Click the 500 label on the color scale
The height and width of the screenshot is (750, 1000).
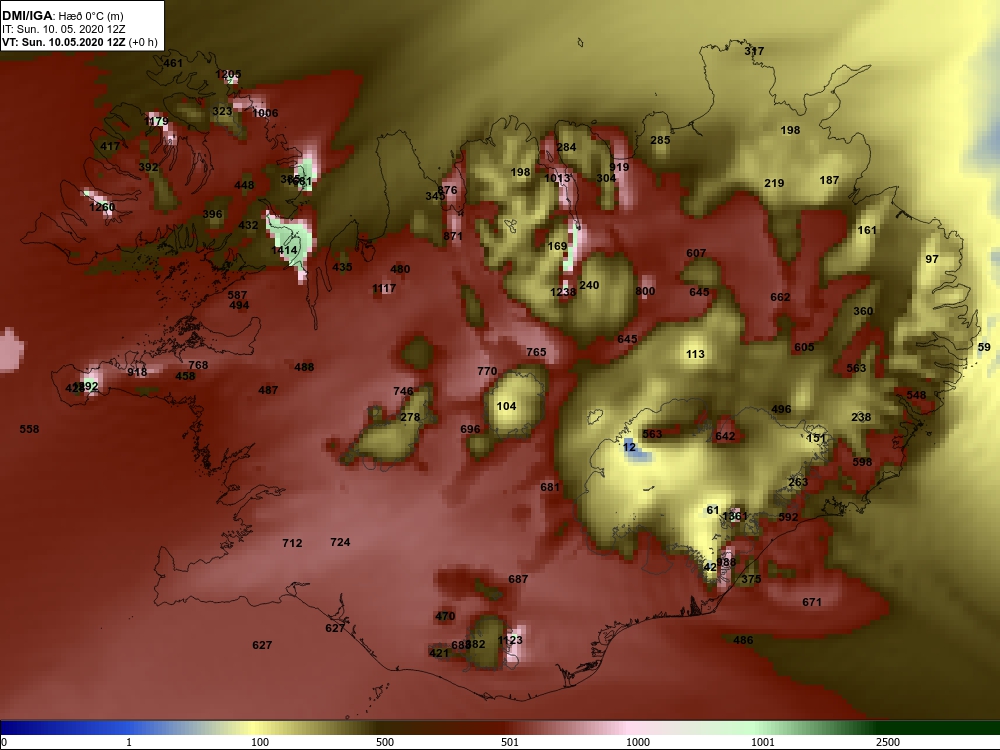point(385,742)
